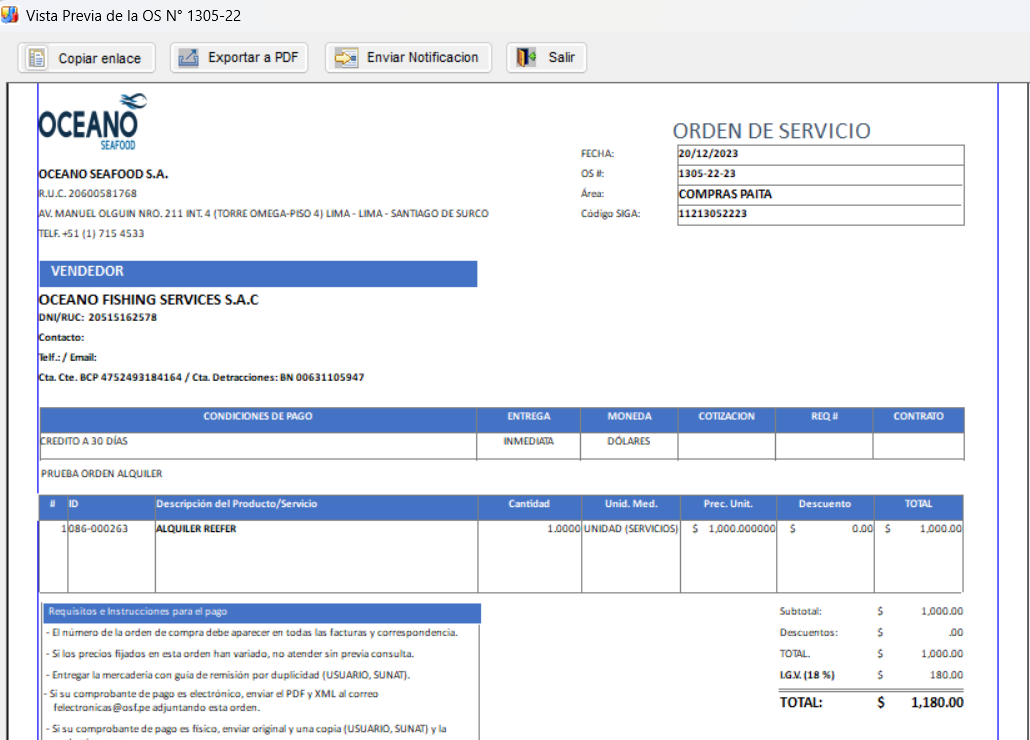Viewport: 1030px width, 740px height.
Task: Click the Oceano Seafood logo
Action: pos(92,122)
